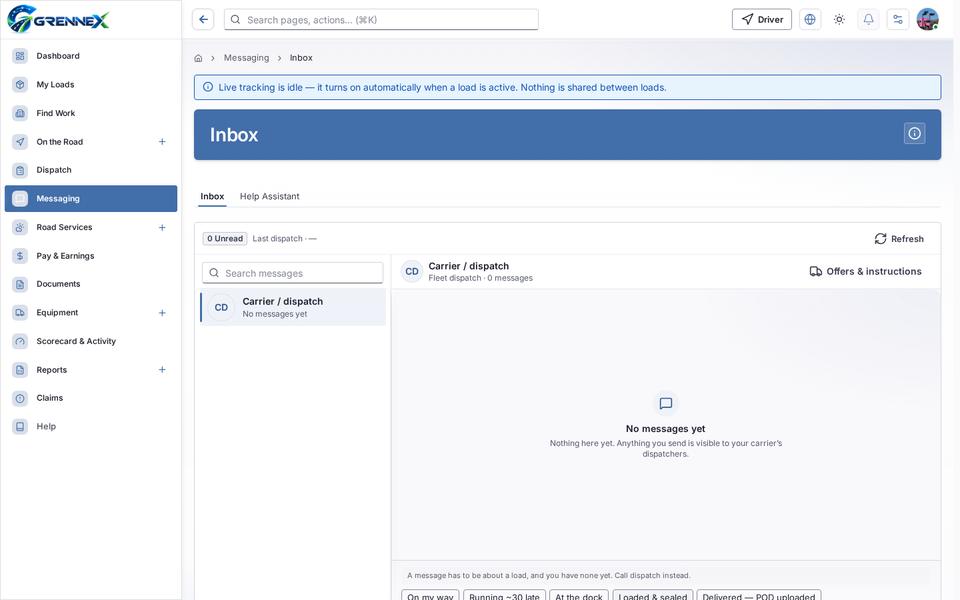Image resolution: width=960 pixels, height=600 pixels.
Task: Send the "On my way" quick reply
Action: coord(430,595)
